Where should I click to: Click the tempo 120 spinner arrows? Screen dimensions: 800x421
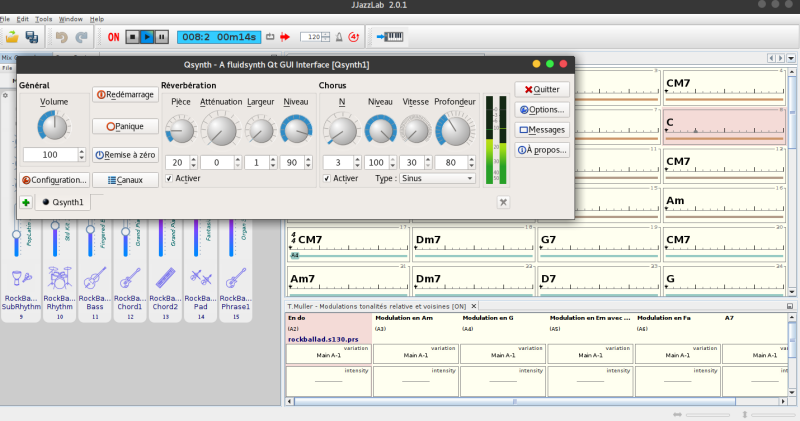tap(327, 37)
